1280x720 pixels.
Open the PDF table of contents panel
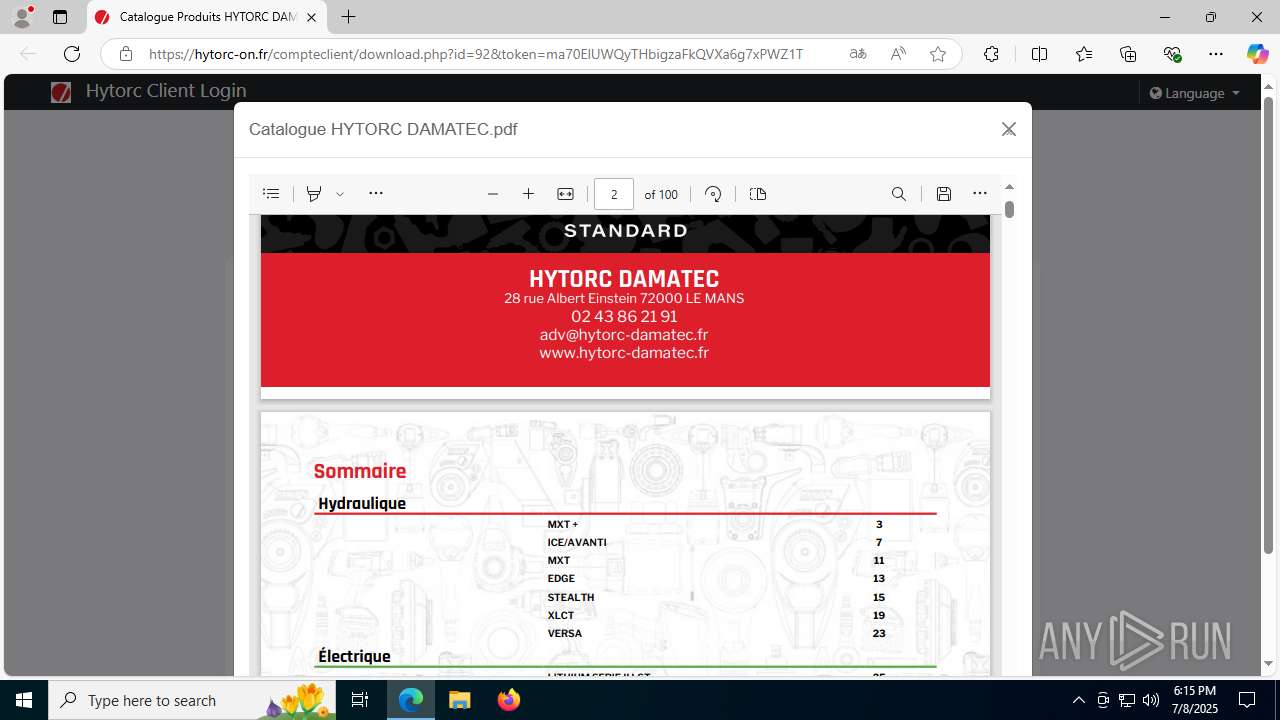coord(271,194)
